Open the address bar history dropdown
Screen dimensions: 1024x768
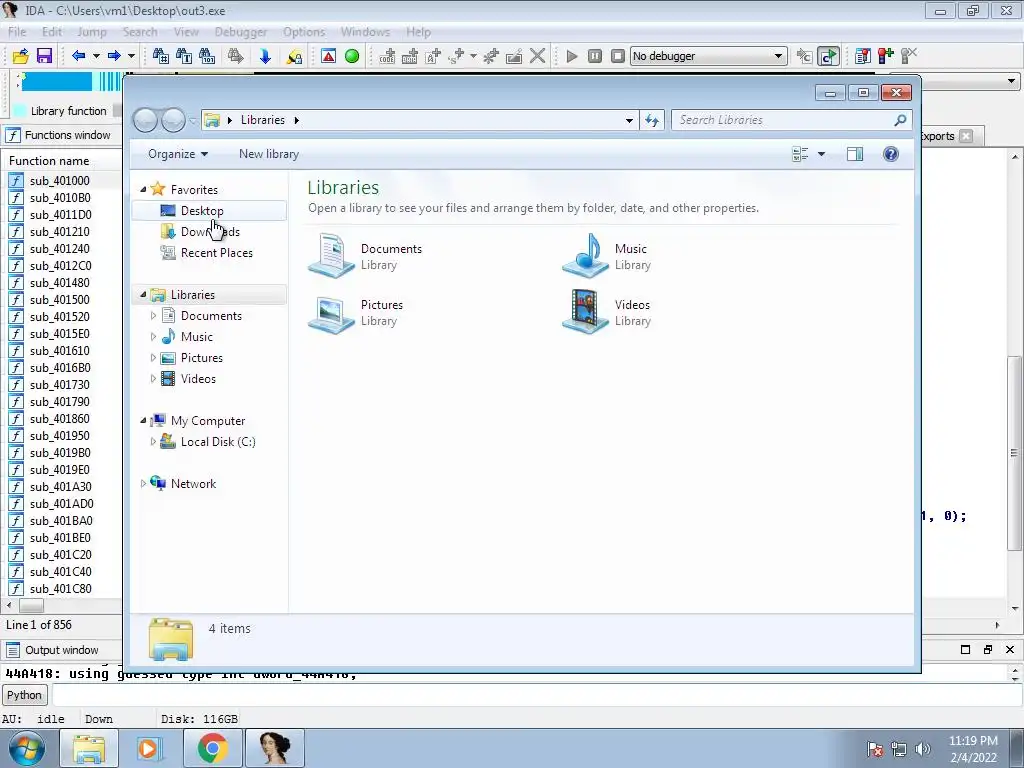[x=629, y=120]
